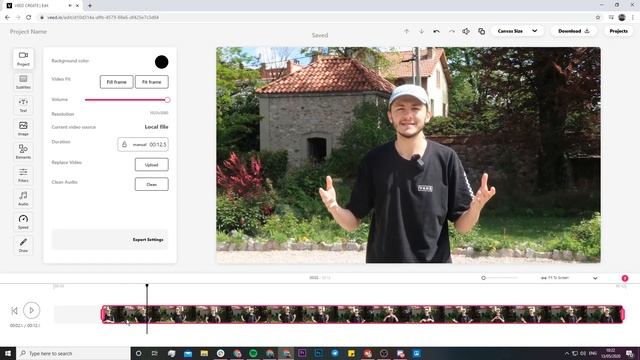Open the Canvas Size dropdown
Image resolution: width=640 pixels, height=360 pixels.
coord(517,31)
